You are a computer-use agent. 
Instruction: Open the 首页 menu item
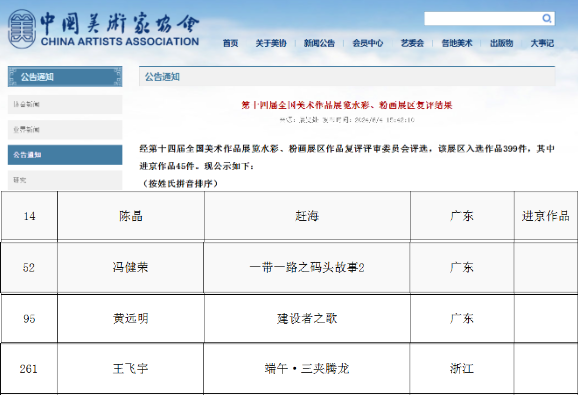pos(230,43)
